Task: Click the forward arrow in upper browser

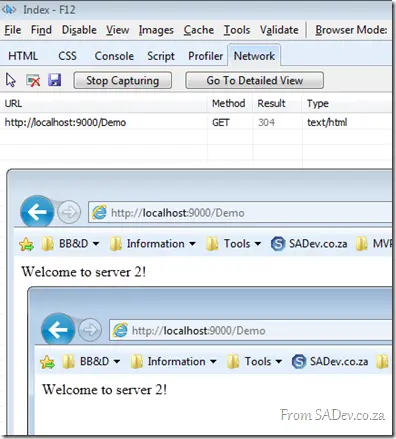Action: [x=69, y=212]
